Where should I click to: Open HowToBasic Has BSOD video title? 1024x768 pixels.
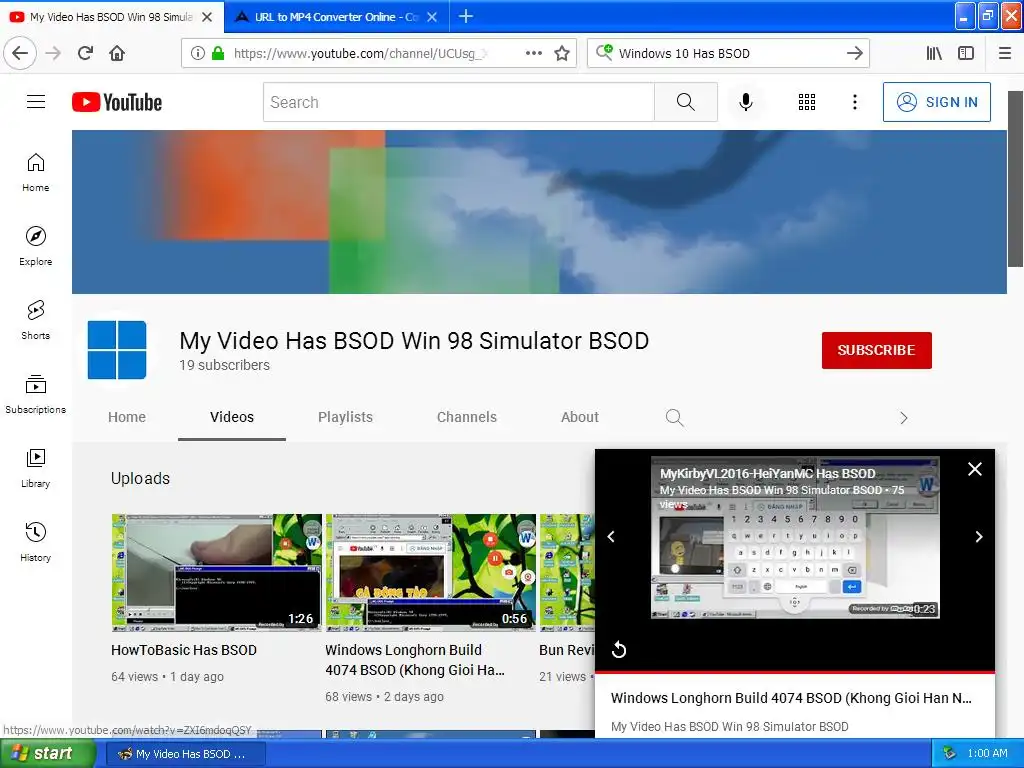click(x=184, y=650)
